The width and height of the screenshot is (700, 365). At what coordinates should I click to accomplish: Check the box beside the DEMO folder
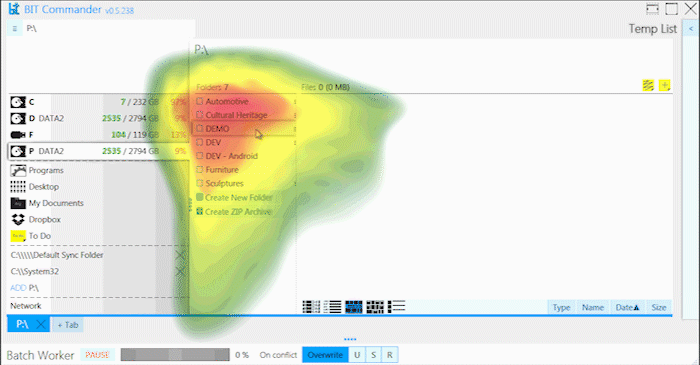(200, 129)
